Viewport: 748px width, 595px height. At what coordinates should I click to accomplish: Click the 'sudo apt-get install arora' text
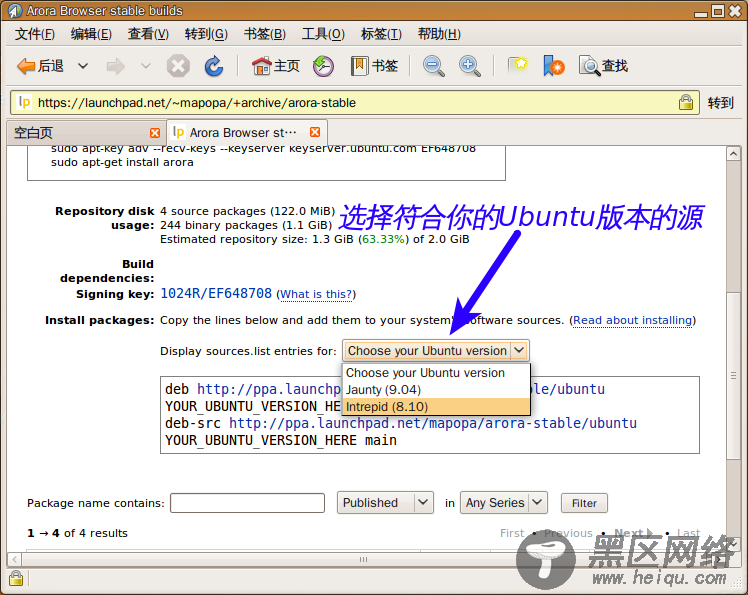[122, 162]
